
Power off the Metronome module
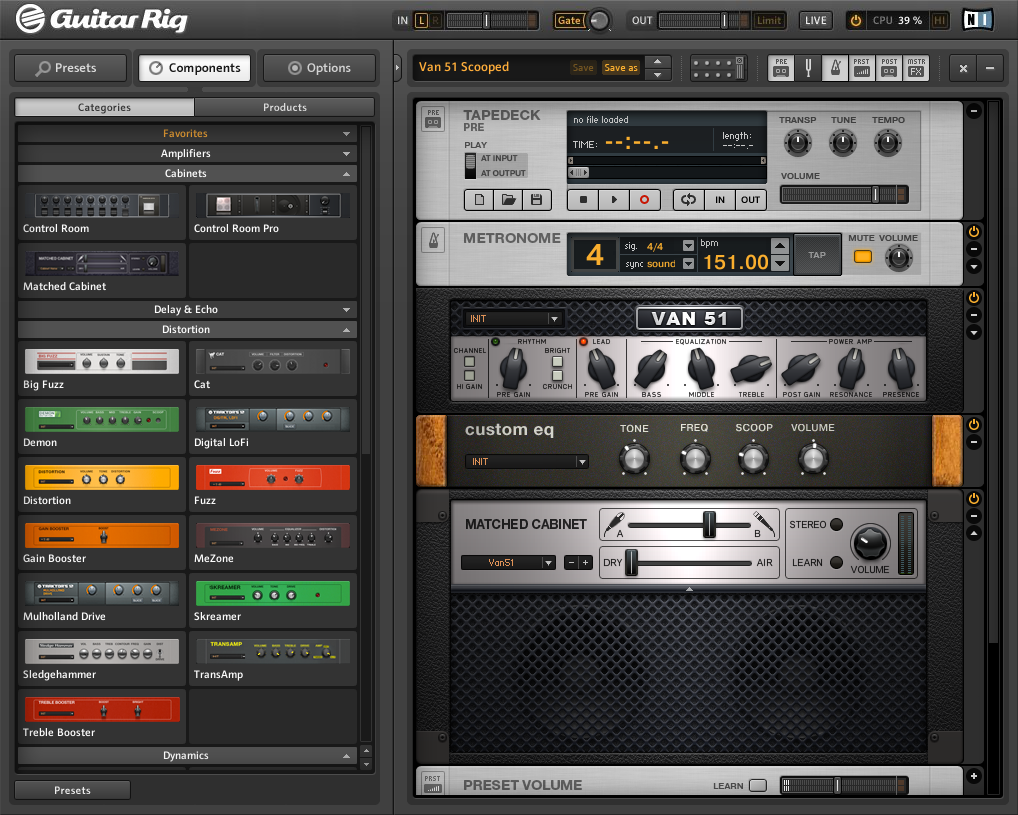974,232
